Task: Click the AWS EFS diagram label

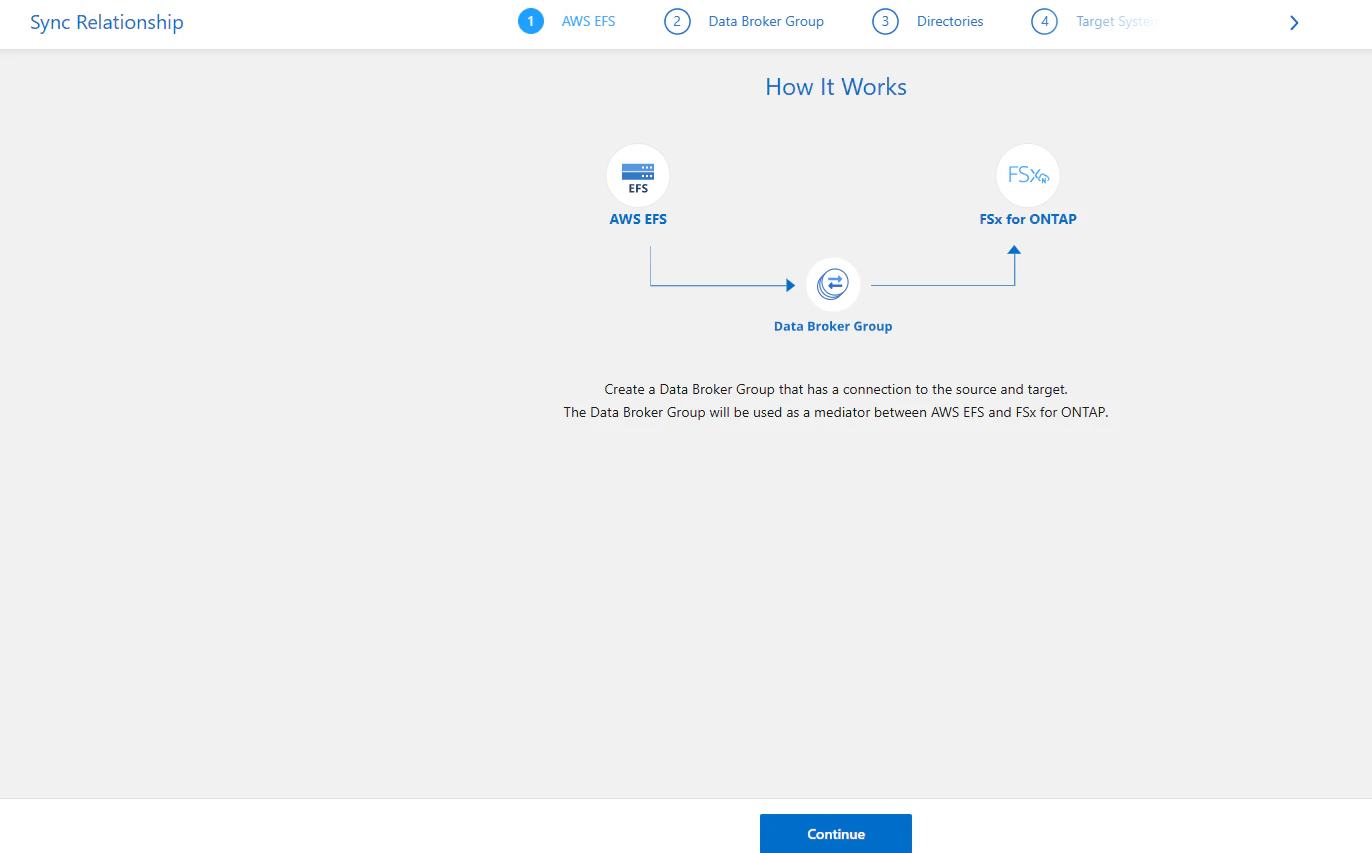Action: coord(638,219)
